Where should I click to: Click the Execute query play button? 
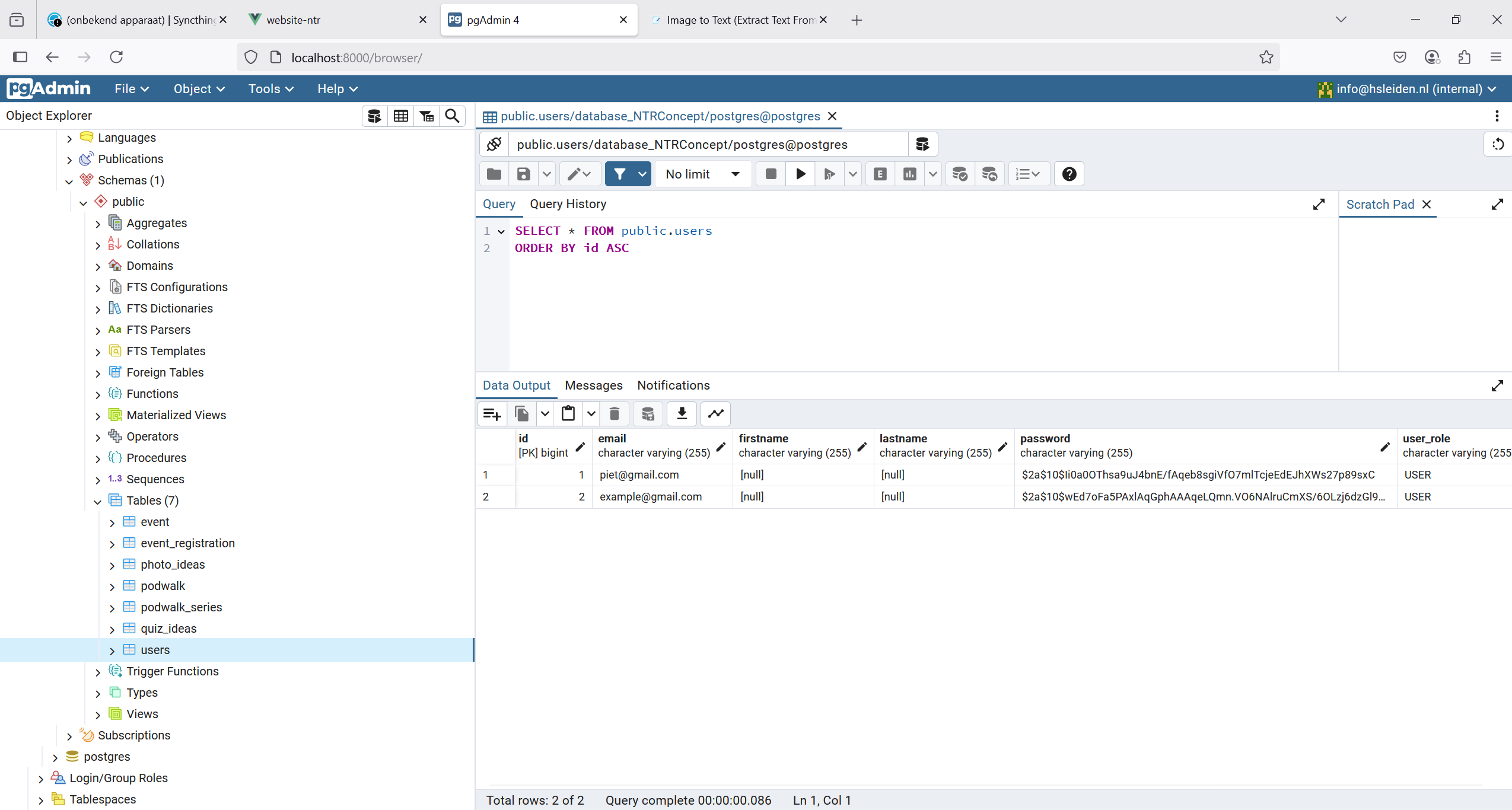pos(800,174)
